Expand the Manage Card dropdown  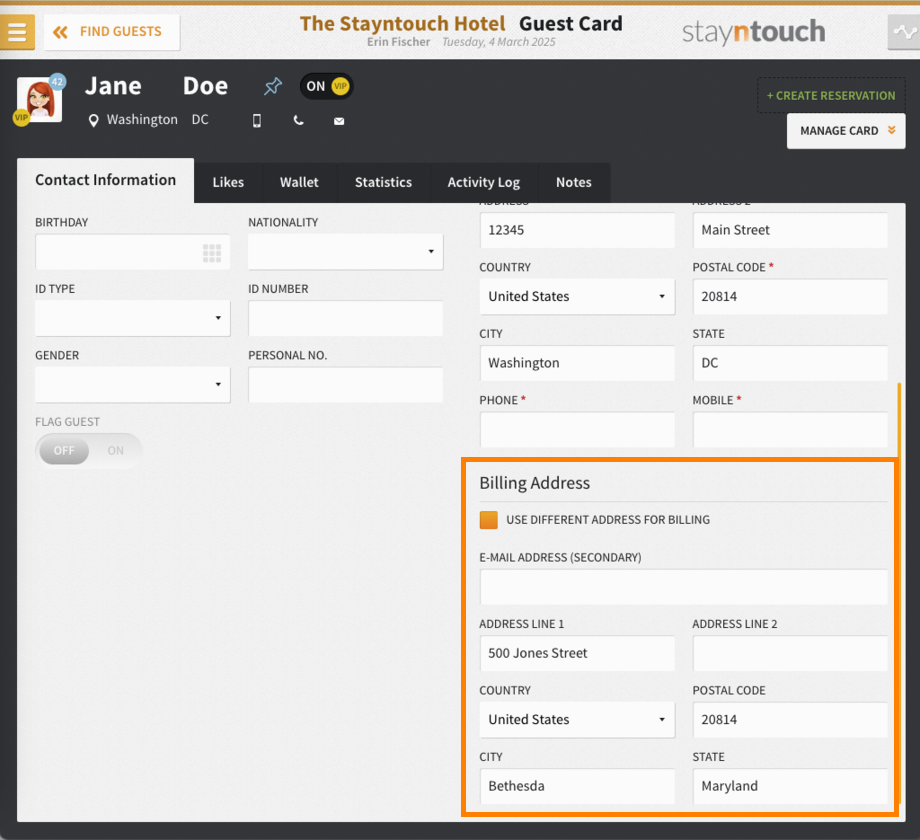coord(846,131)
